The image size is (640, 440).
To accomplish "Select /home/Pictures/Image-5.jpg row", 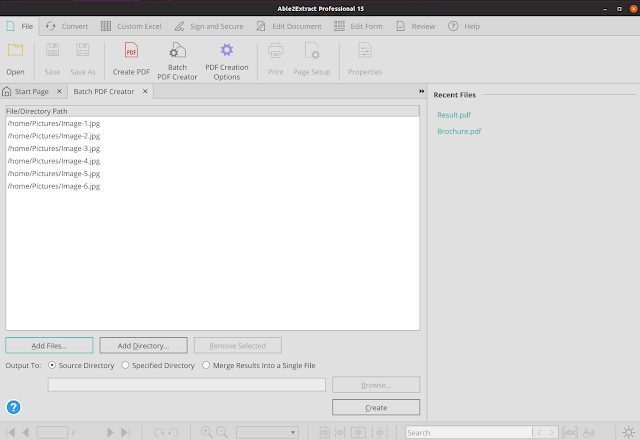I will pyautogui.click(x=212, y=173).
